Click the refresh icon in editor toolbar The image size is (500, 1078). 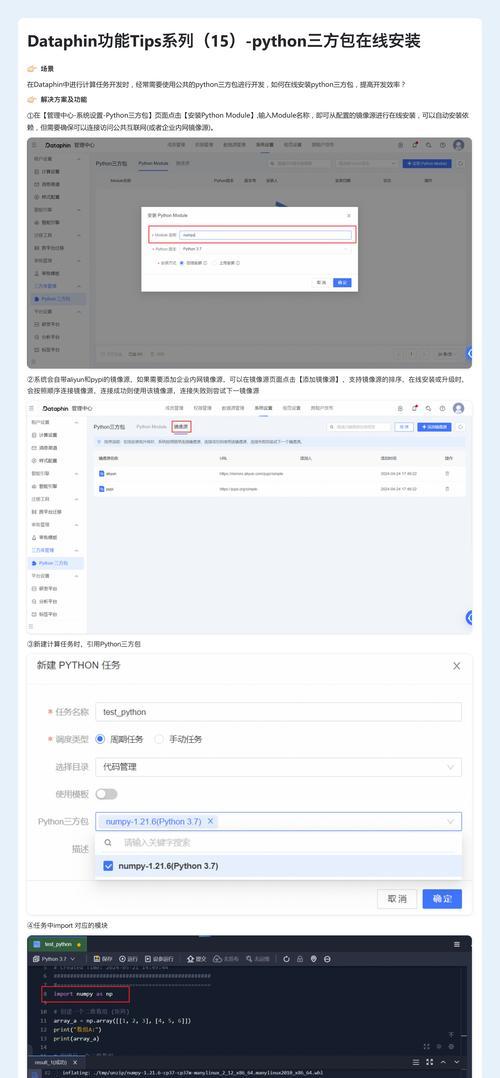click(286, 959)
